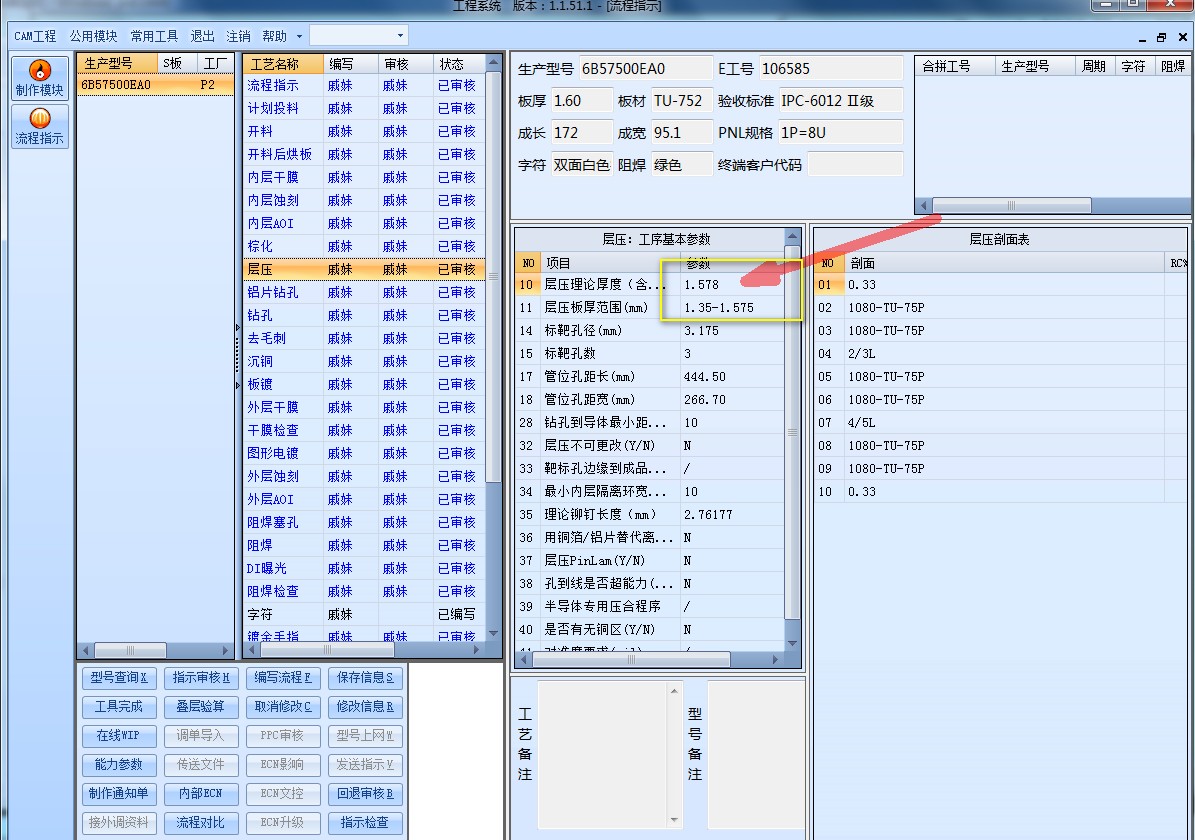Click left arrow of 合拼工号 table scrollbar
The height and width of the screenshot is (840, 1195).
point(924,205)
